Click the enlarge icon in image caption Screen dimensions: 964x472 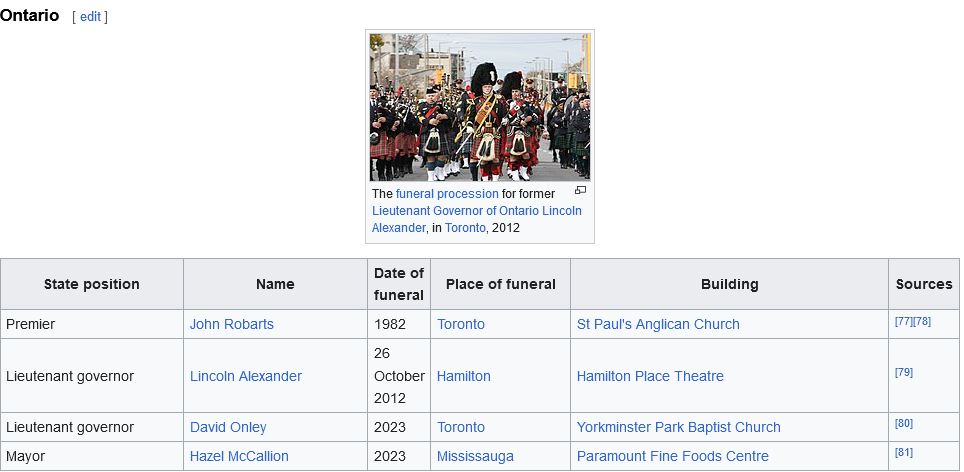point(580,190)
